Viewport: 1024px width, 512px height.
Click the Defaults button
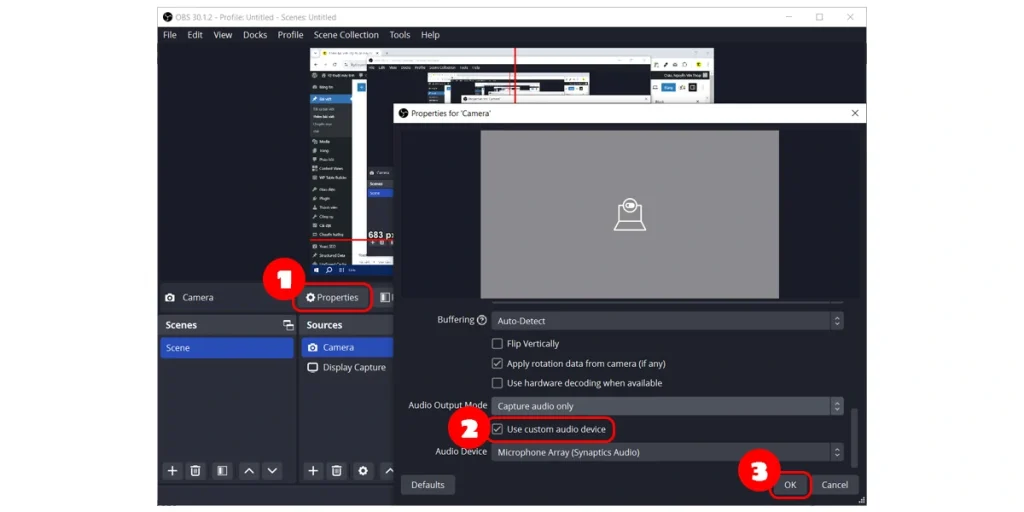(427, 485)
